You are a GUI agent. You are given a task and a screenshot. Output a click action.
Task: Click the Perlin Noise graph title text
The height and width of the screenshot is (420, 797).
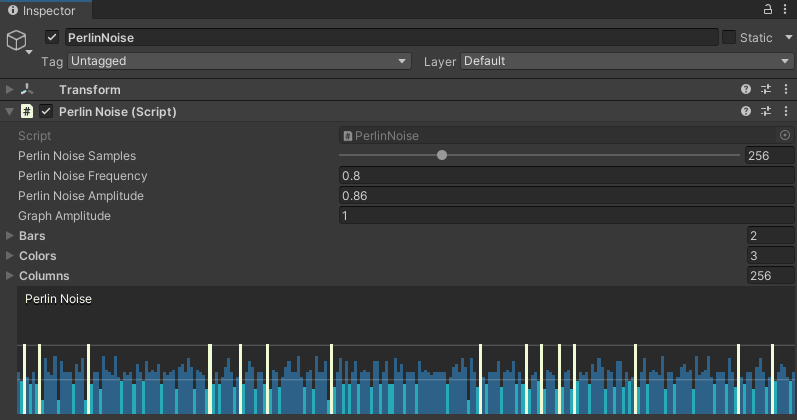tap(58, 298)
